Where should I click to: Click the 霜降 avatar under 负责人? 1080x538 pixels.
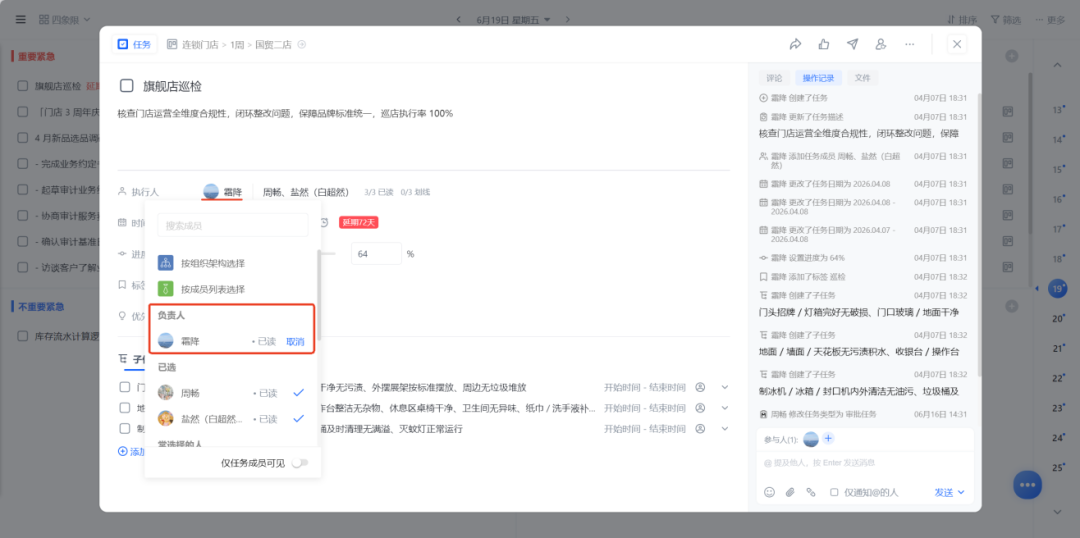(x=165, y=341)
